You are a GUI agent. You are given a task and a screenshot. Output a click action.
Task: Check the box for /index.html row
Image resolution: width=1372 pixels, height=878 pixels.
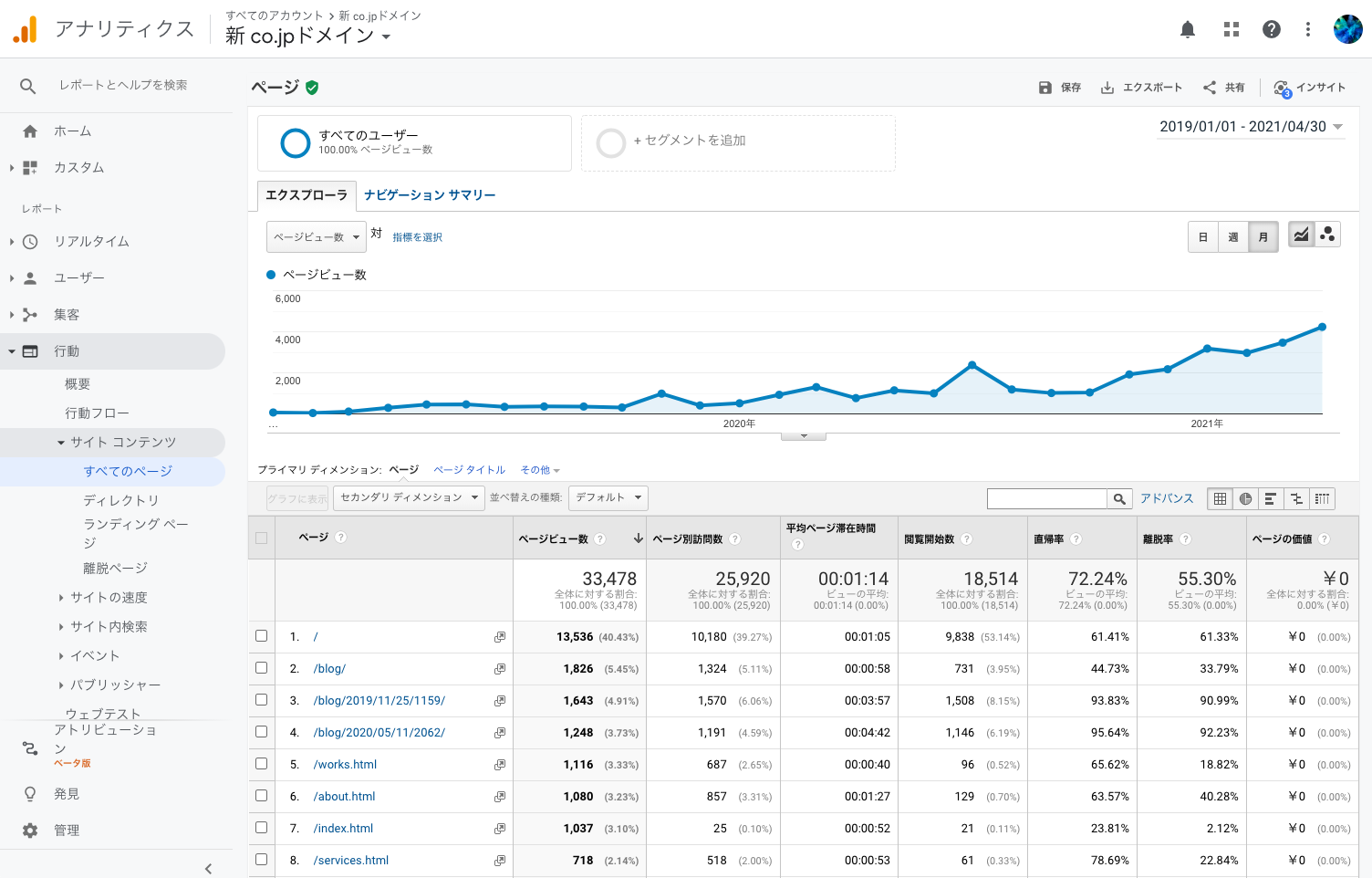pos(262,828)
